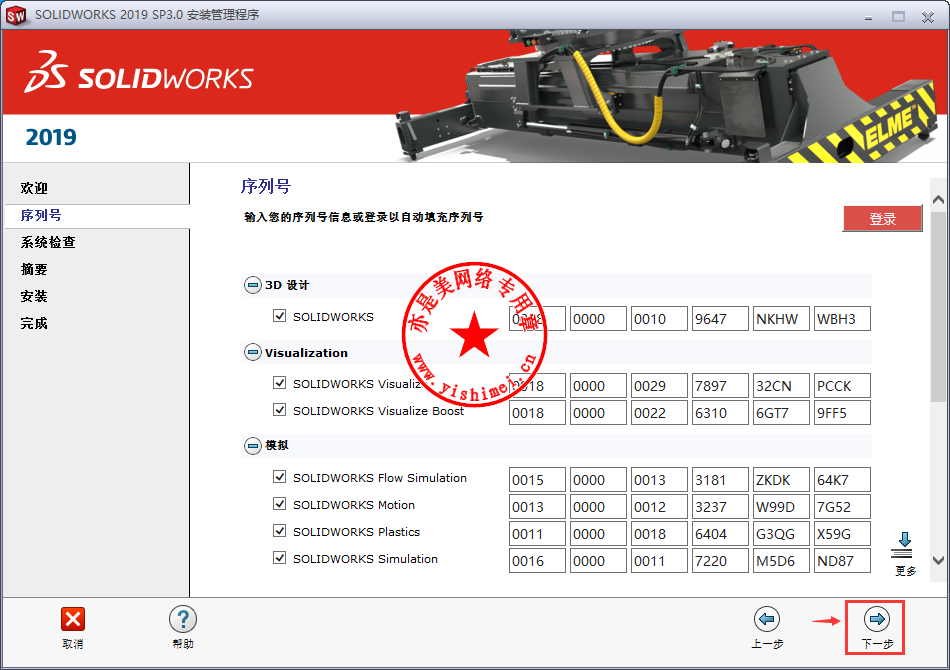The image size is (950, 670).
Task: Select 序列号 in the sidebar
Action: coord(41,215)
